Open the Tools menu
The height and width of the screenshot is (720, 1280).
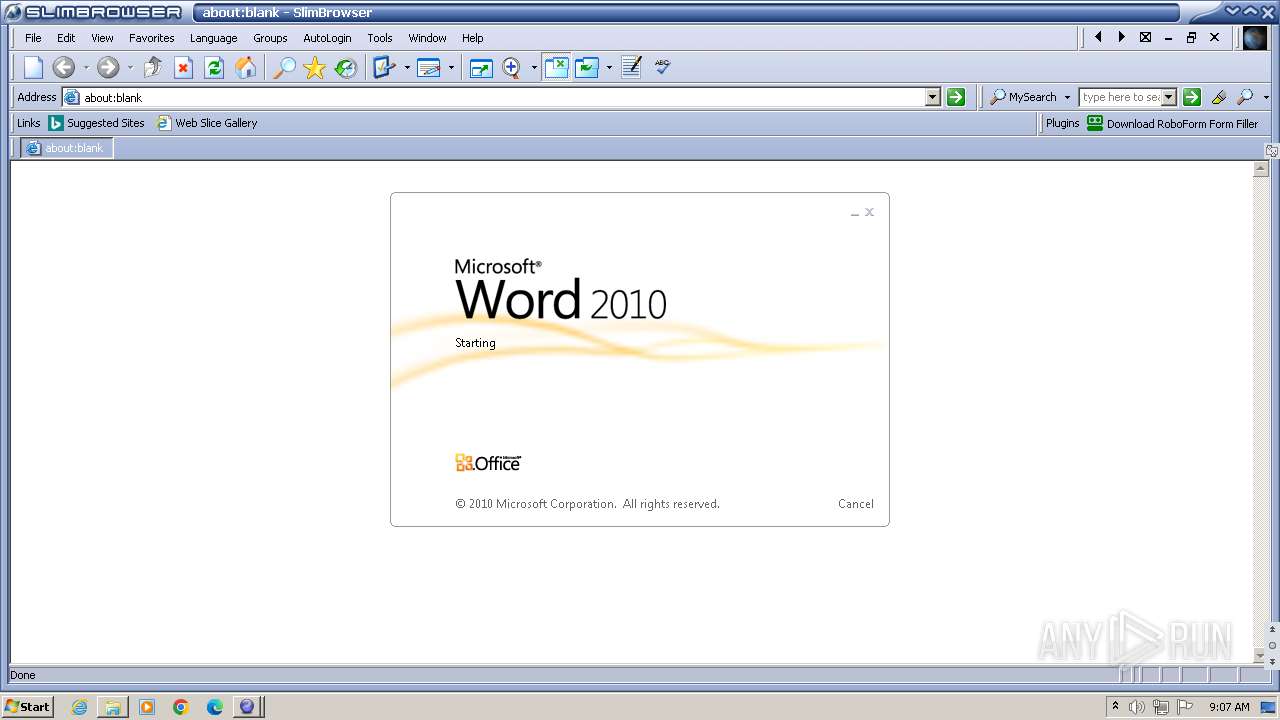pos(380,38)
